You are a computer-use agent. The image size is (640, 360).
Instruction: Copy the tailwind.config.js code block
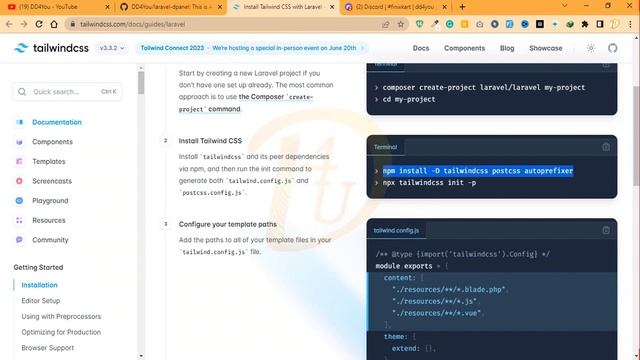click(x=606, y=230)
